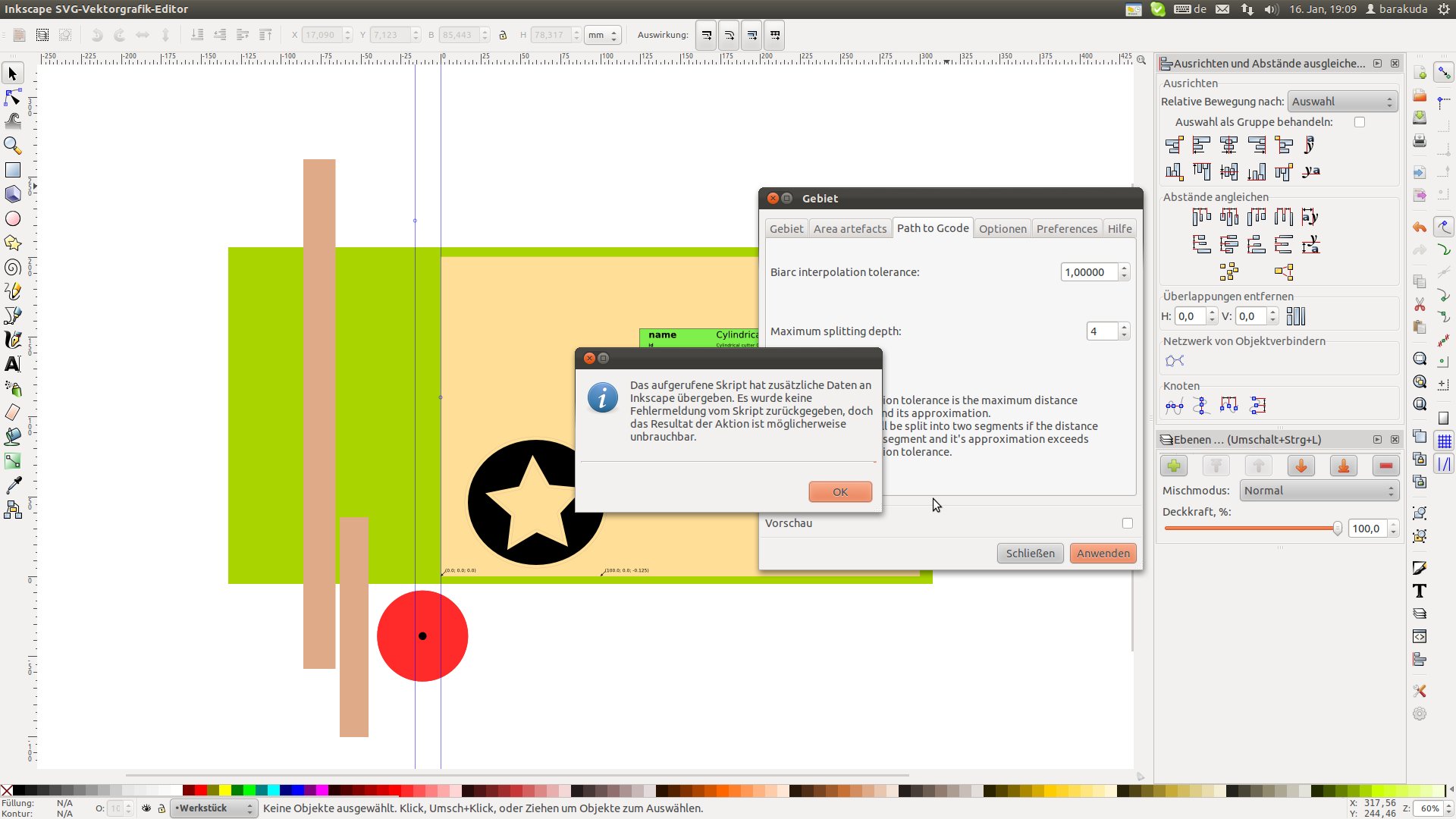Adjust the Deckkraft opacity slider
This screenshot has height=819, width=1456.
[x=1337, y=529]
